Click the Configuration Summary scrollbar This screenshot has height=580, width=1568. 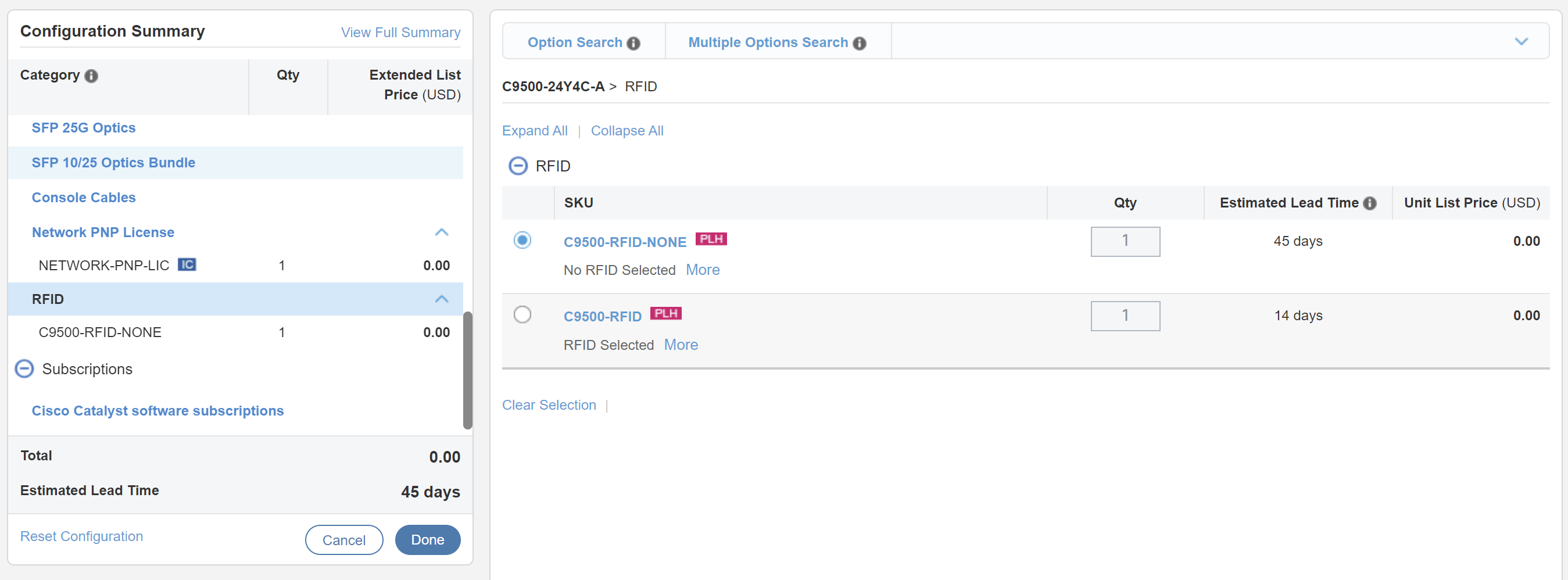pos(467,371)
